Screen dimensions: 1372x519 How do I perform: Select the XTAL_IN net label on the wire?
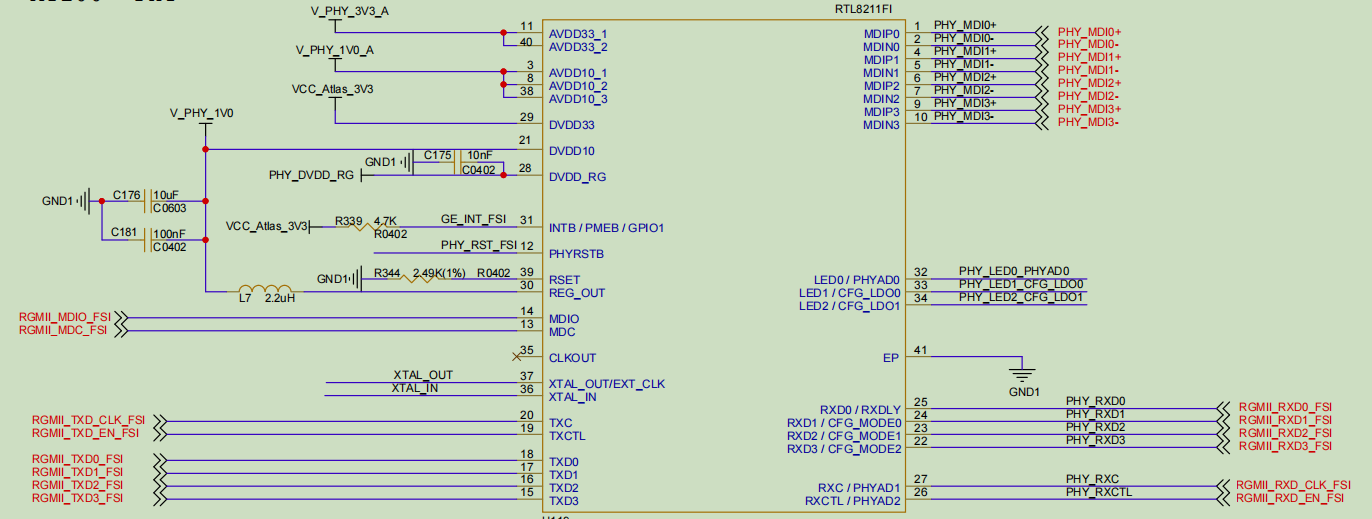click(414, 387)
